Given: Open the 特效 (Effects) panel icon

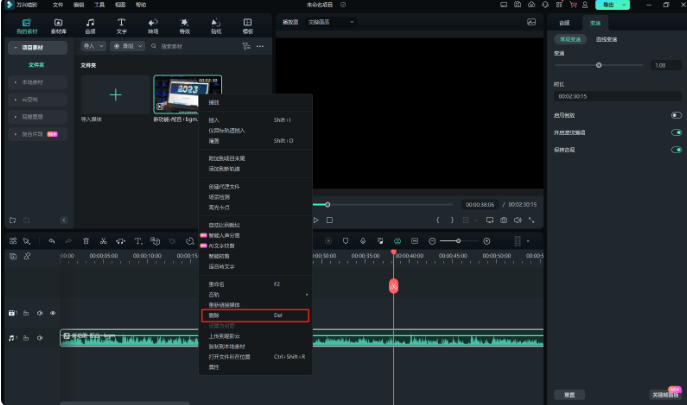Looking at the screenshot, I should [x=184, y=24].
